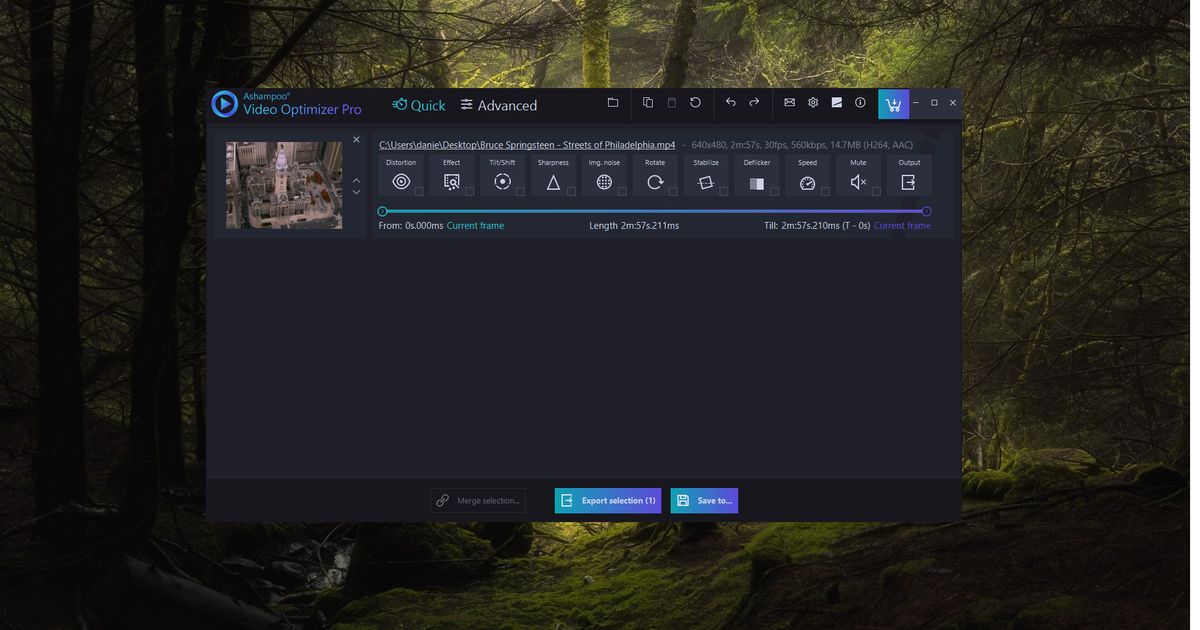Open the Stabilize tool
This screenshot has height=630, width=1200.
tap(705, 181)
